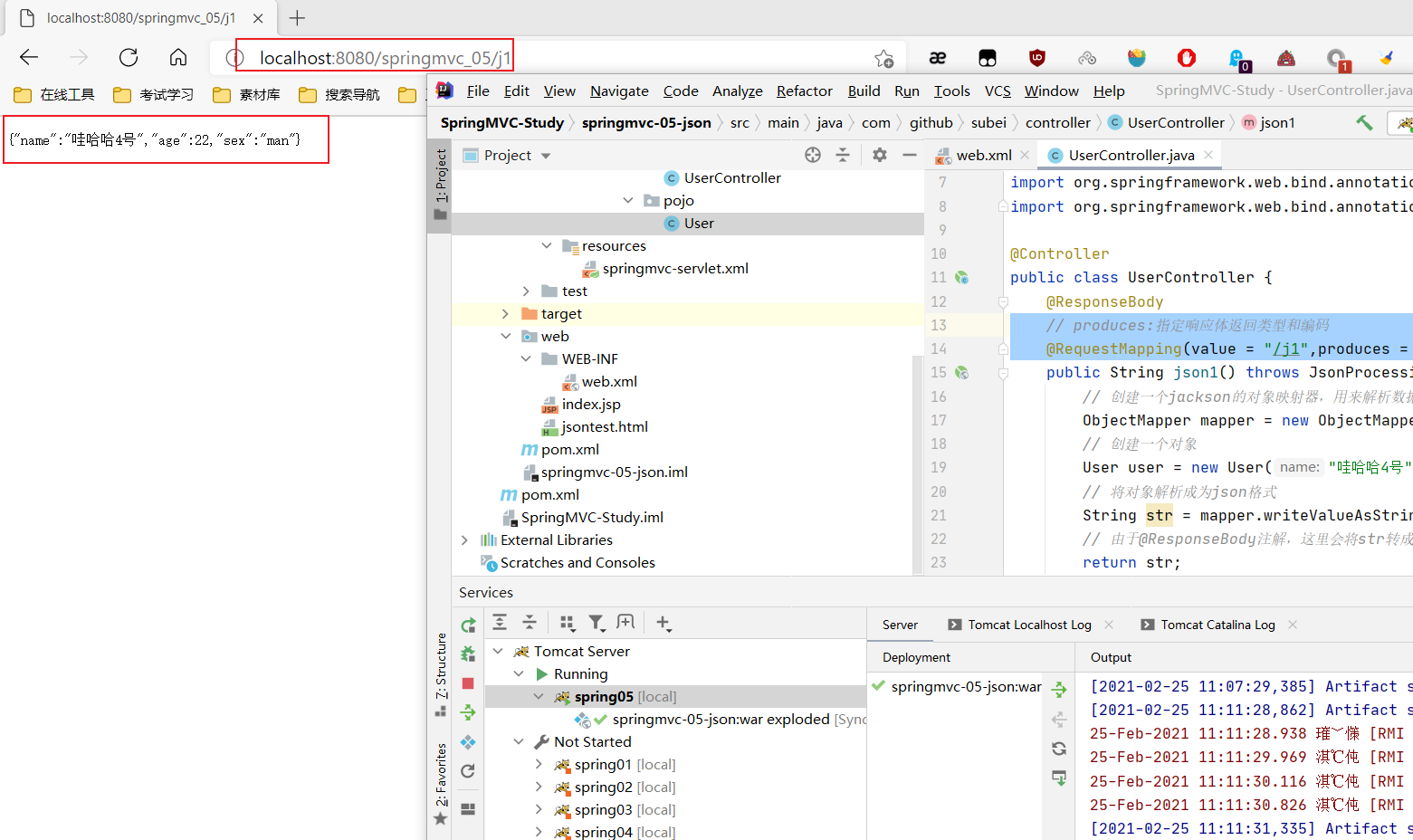1413x840 pixels.
Task: Click Deploy All icon beside Deployment list
Action: coord(1059,690)
